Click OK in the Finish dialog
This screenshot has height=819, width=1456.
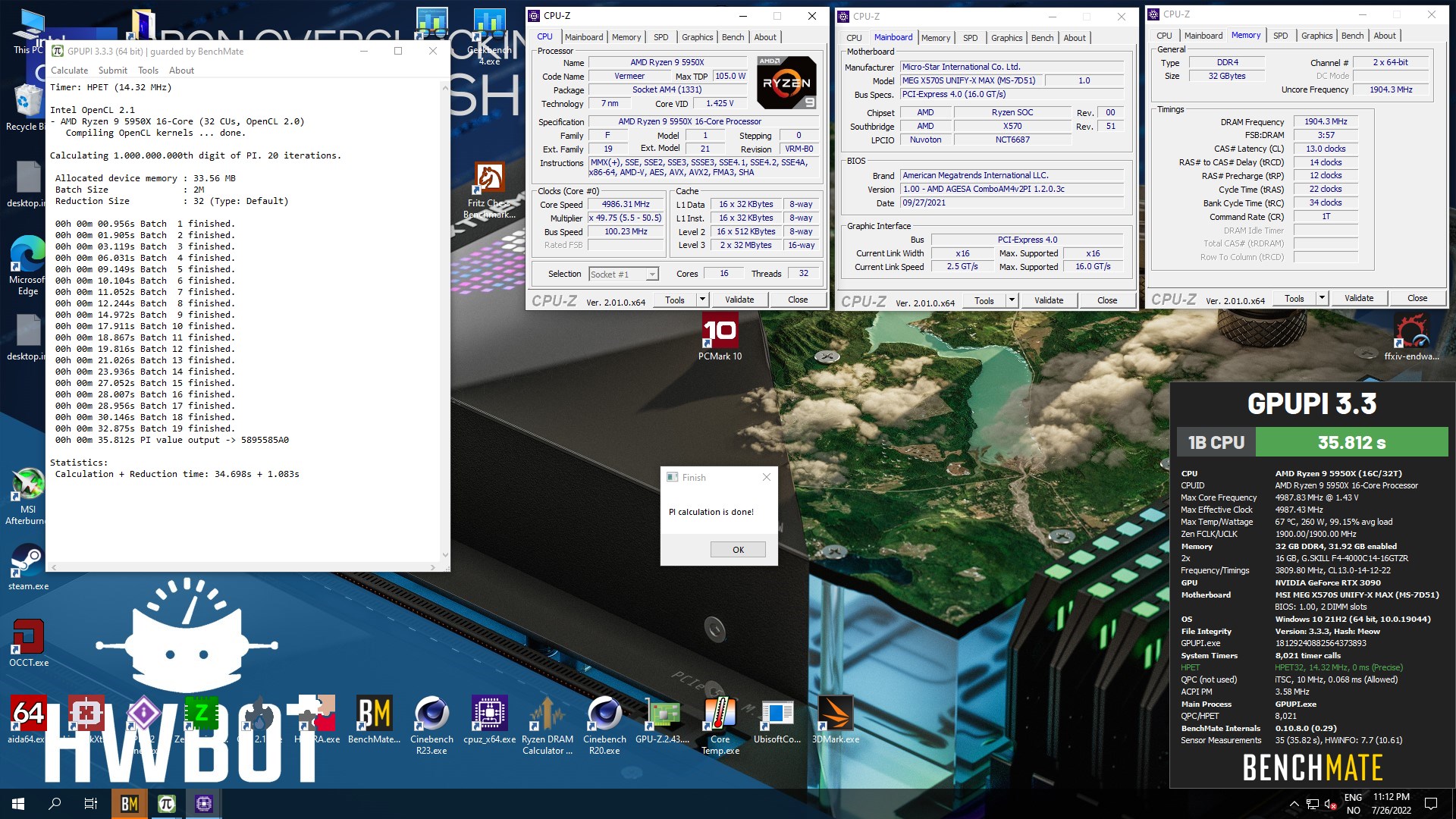(x=738, y=550)
